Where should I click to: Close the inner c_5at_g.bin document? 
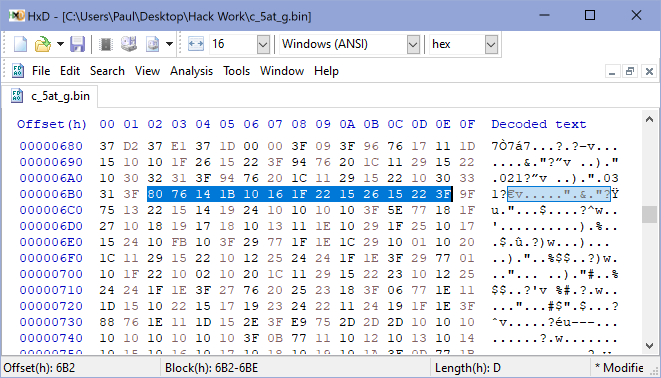point(649,72)
